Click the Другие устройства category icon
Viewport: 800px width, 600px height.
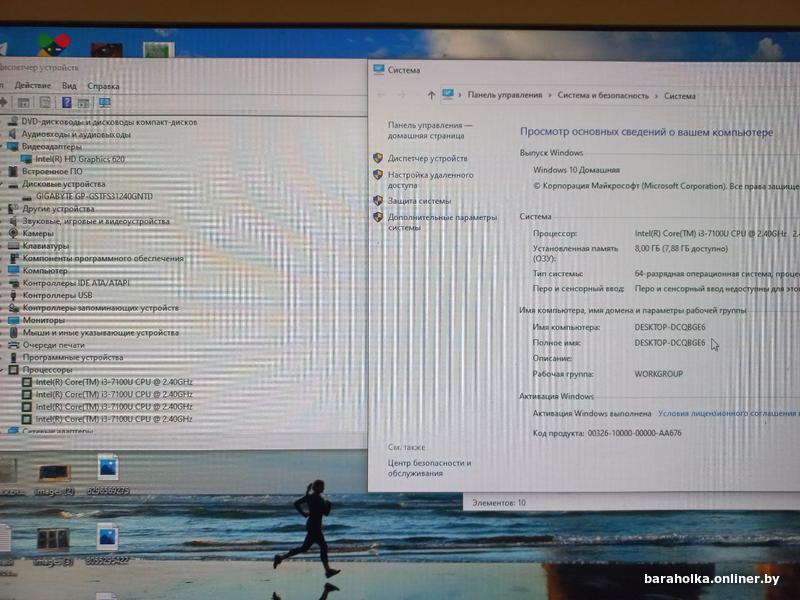point(13,209)
